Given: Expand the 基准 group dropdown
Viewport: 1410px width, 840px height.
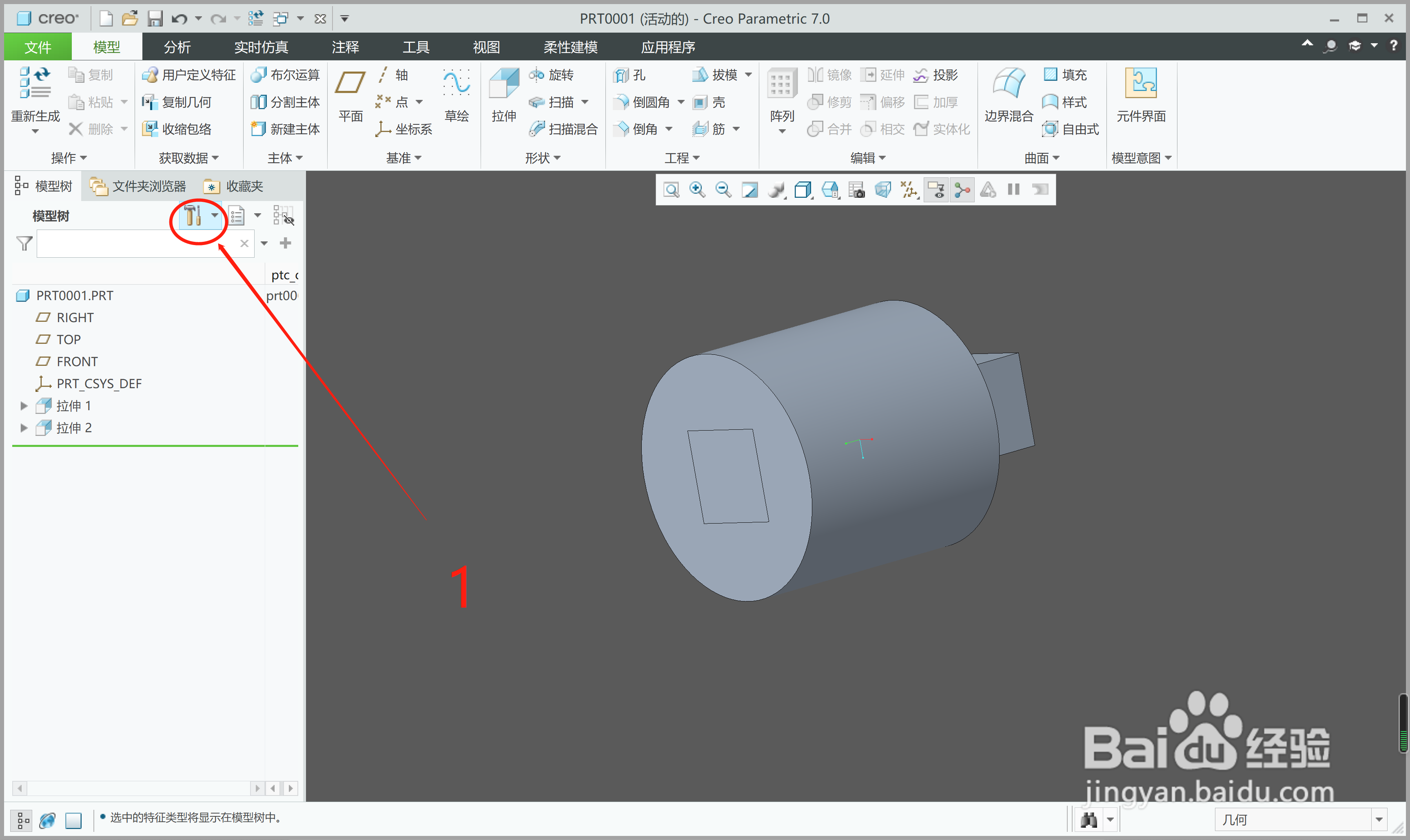Looking at the screenshot, I should (x=404, y=158).
